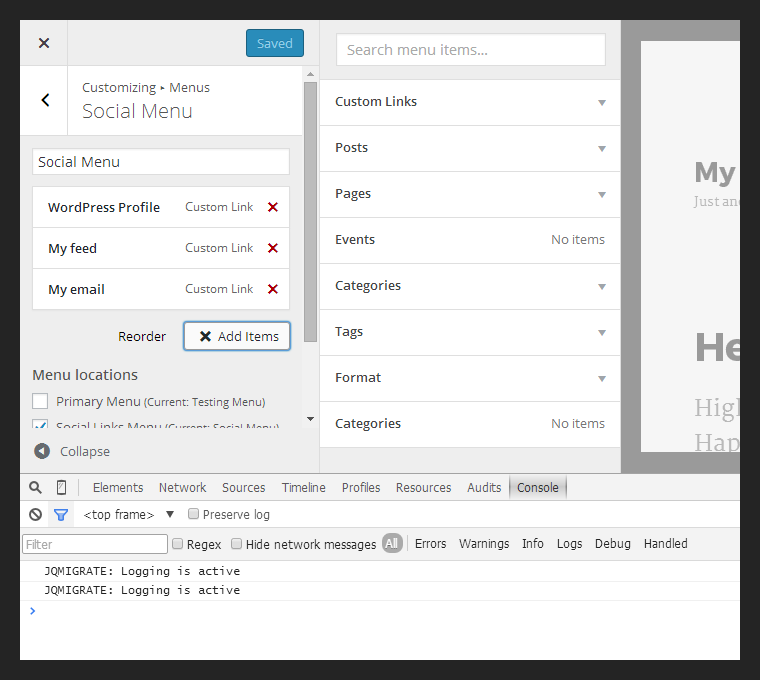This screenshot has height=680, width=760.
Task: Filter console by Debug
Action: 613,544
